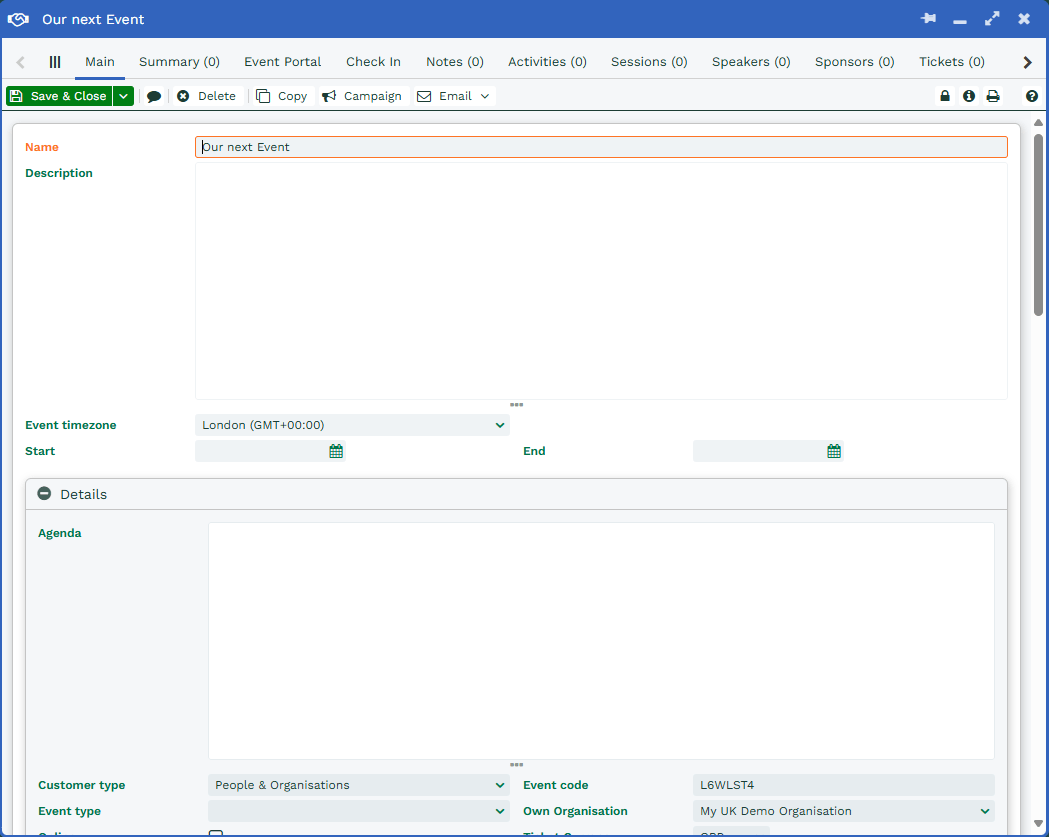Click the handshake app icon in title bar

pyautogui.click(x=18, y=19)
